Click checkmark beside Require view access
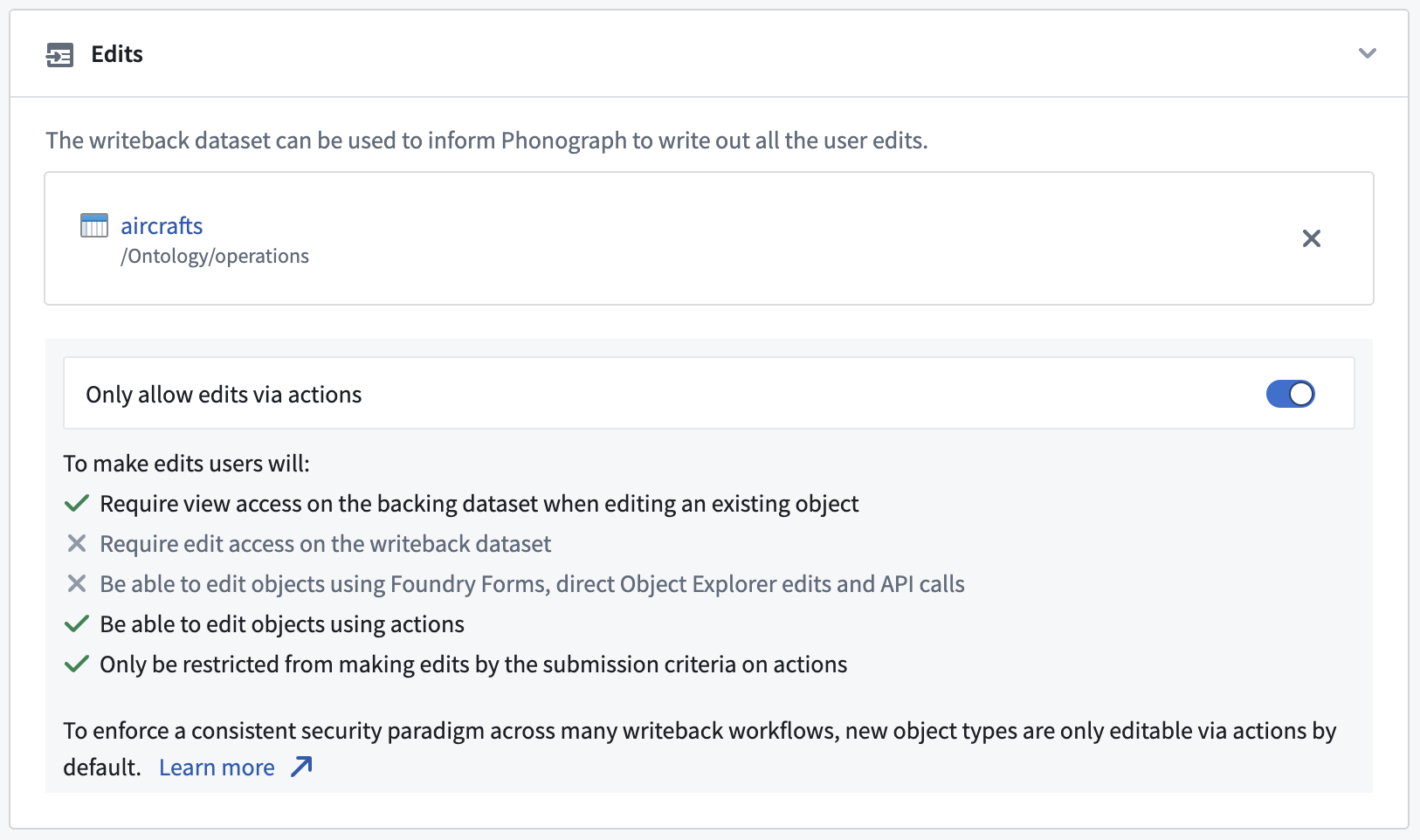Screen dimensions: 1420x840 pyautogui.click(x=77, y=504)
